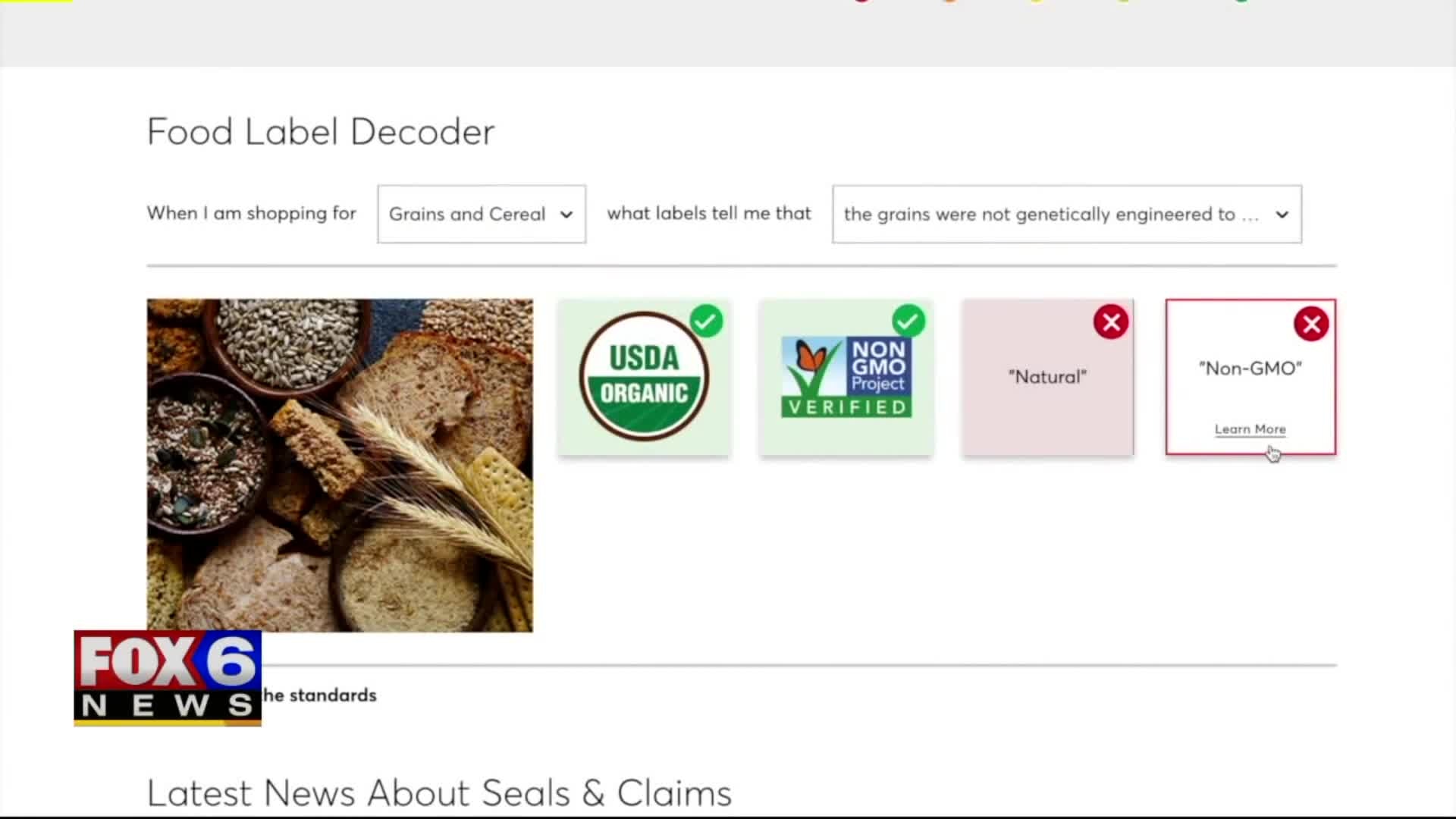The height and width of the screenshot is (819, 1456).
Task: Open the "grains were not genetically engineered" selector
Action: [x=1067, y=214]
